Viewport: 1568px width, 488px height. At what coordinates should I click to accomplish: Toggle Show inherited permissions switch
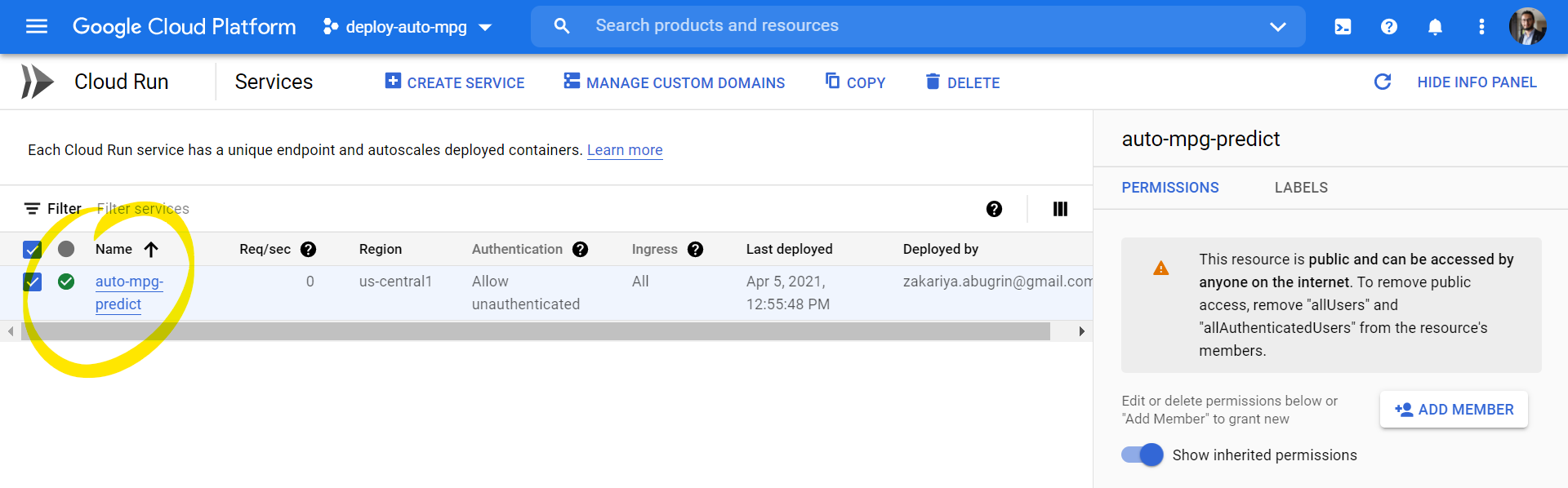pyautogui.click(x=1143, y=455)
